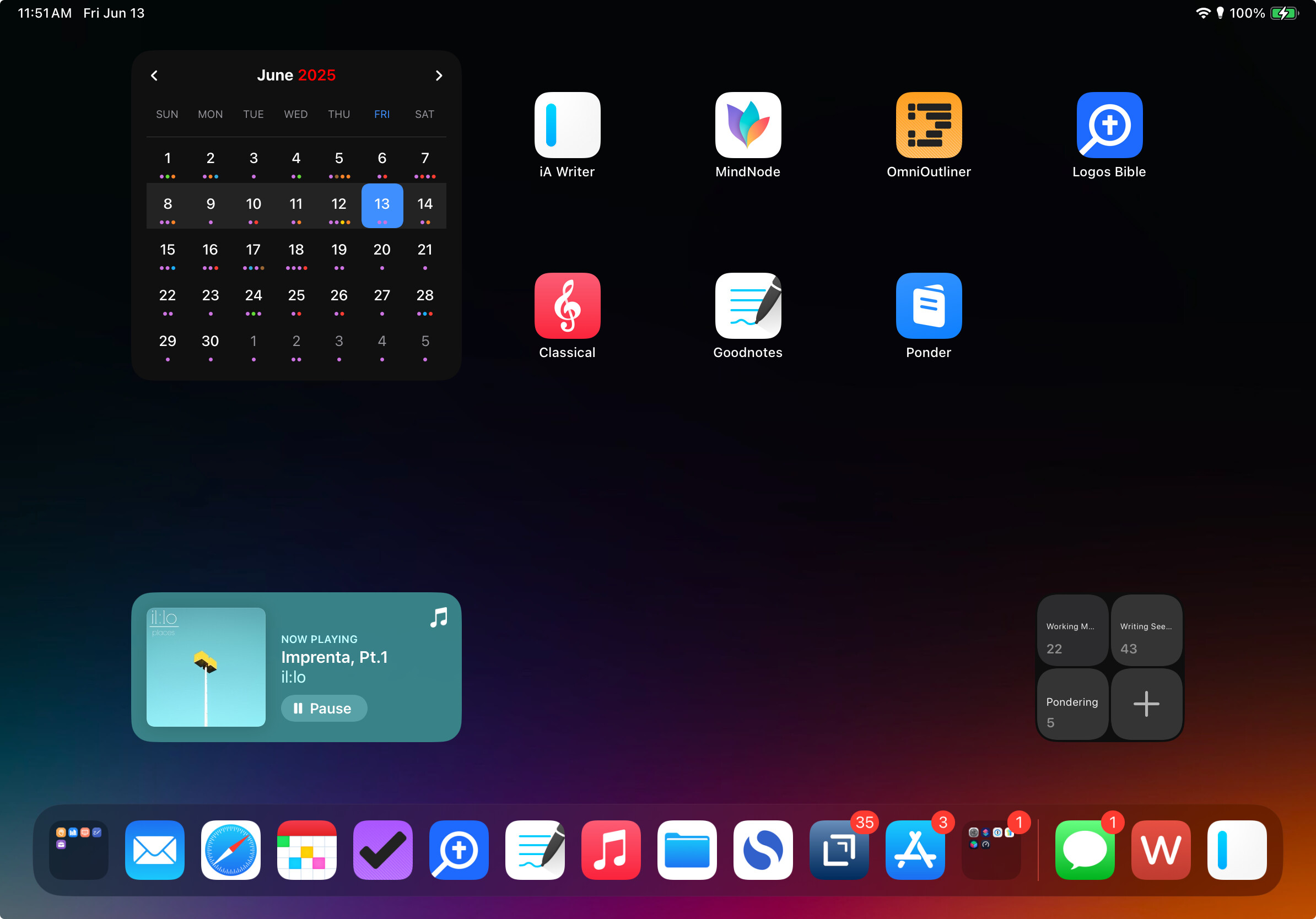
Task: Tap il:lo artist name in widget
Action: click(x=294, y=677)
